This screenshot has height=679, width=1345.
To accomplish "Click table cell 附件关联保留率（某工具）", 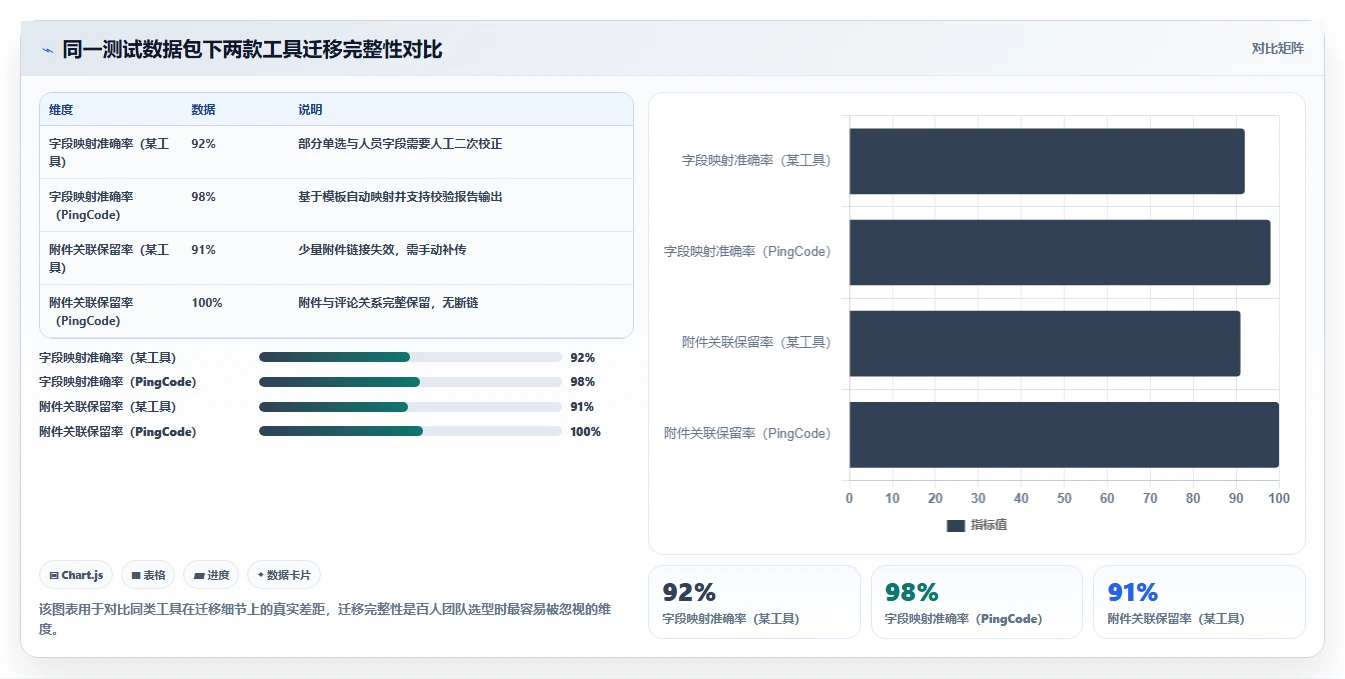I will point(109,258).
